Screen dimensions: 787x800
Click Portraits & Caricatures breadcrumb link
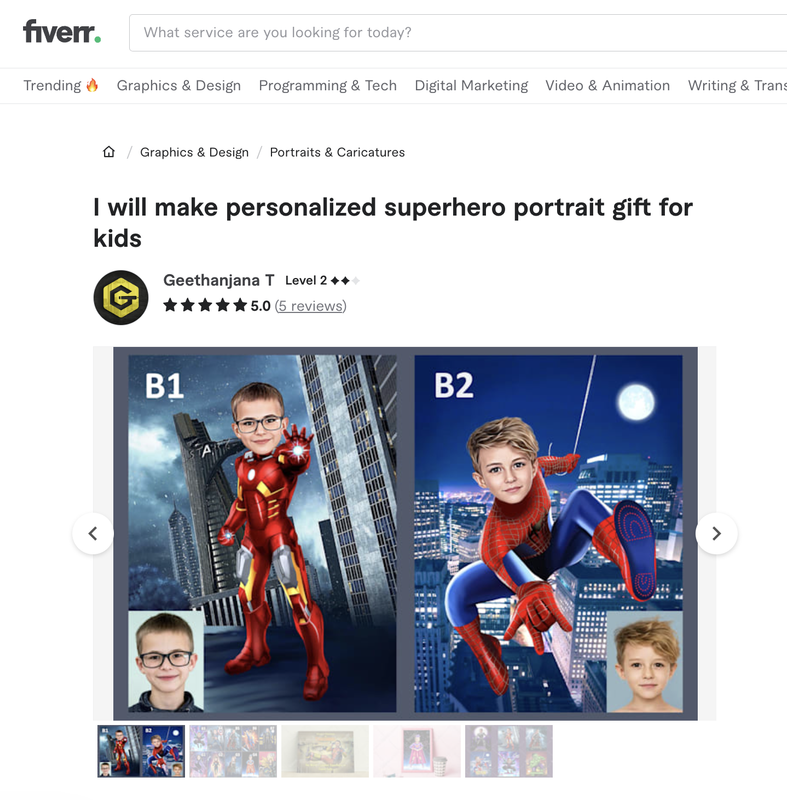coord(337,152)
